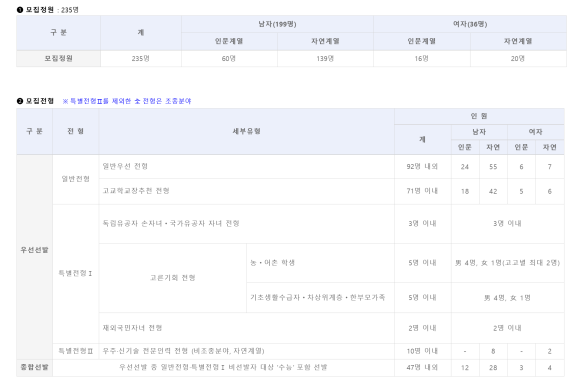Click the 모집정원 section heading
This screenshot has height=378, width=580.
coord(40,10)
